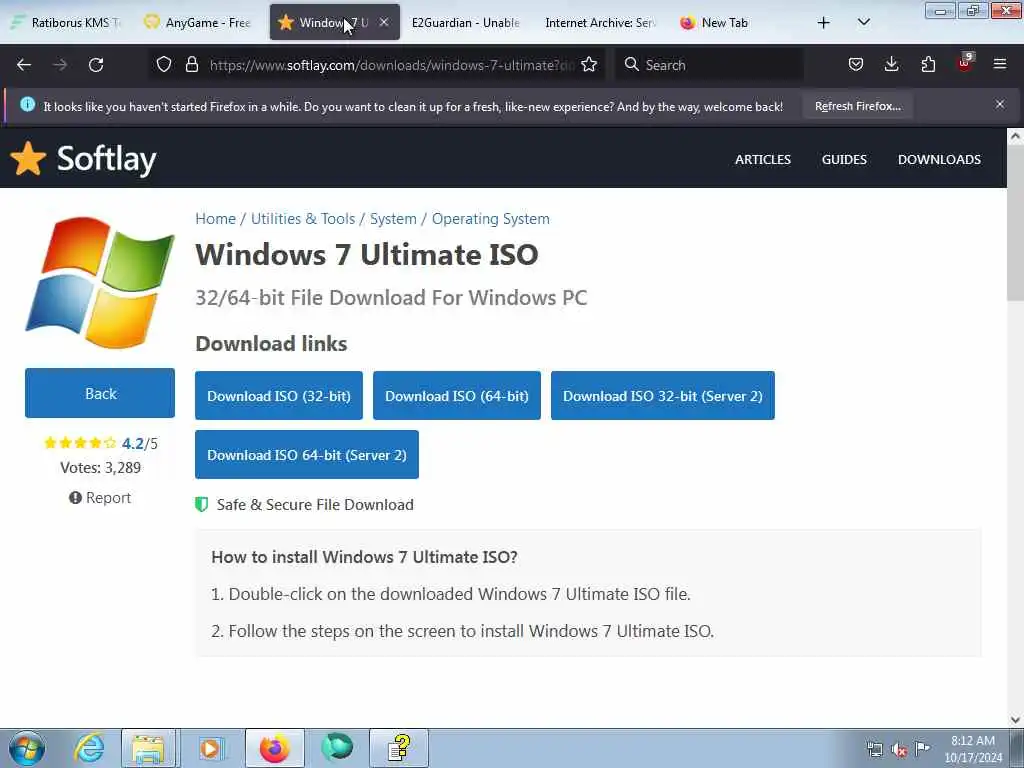This screenshot has height=768, width=1024.
Task: Open the green globe taskbar app
Action: tap(337, 748)
